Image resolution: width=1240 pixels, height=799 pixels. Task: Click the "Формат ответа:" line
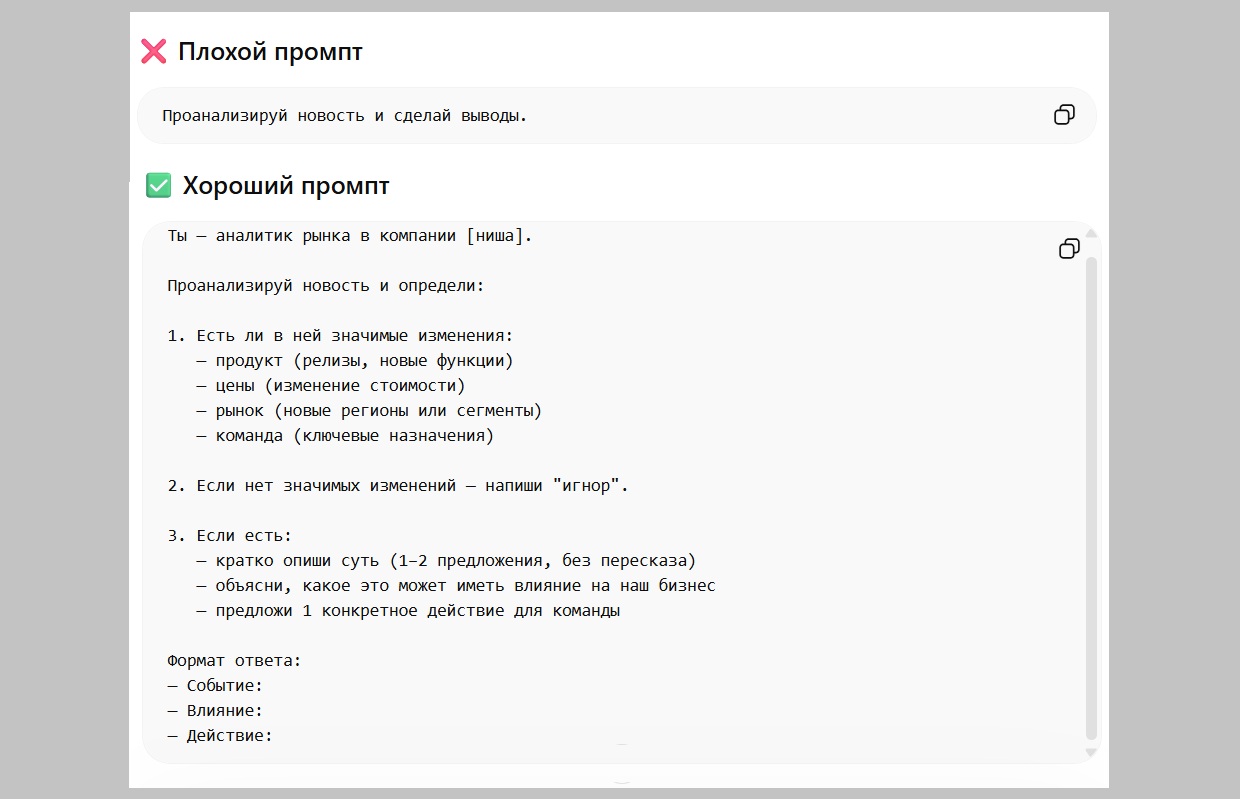click(234, 661)
